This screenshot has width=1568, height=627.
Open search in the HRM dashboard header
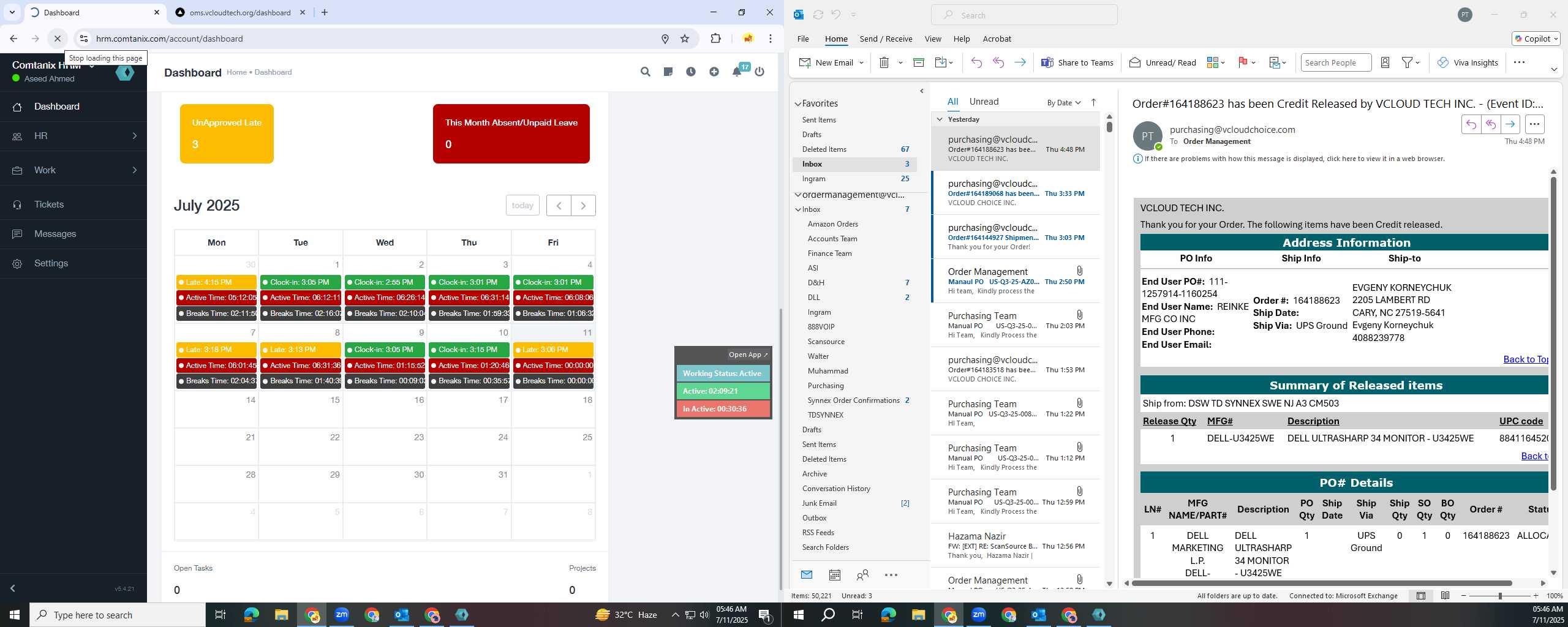pyautogui.click(x=645, y=72)
